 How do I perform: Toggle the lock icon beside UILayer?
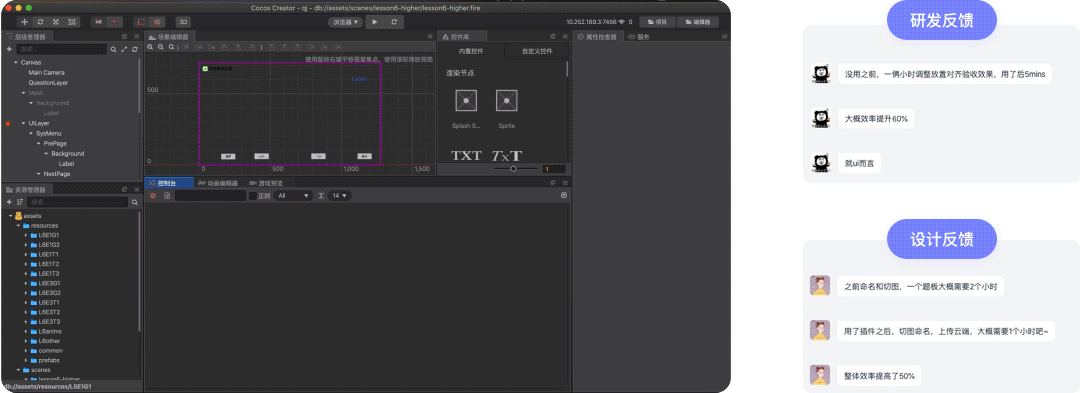coord(7,123)
